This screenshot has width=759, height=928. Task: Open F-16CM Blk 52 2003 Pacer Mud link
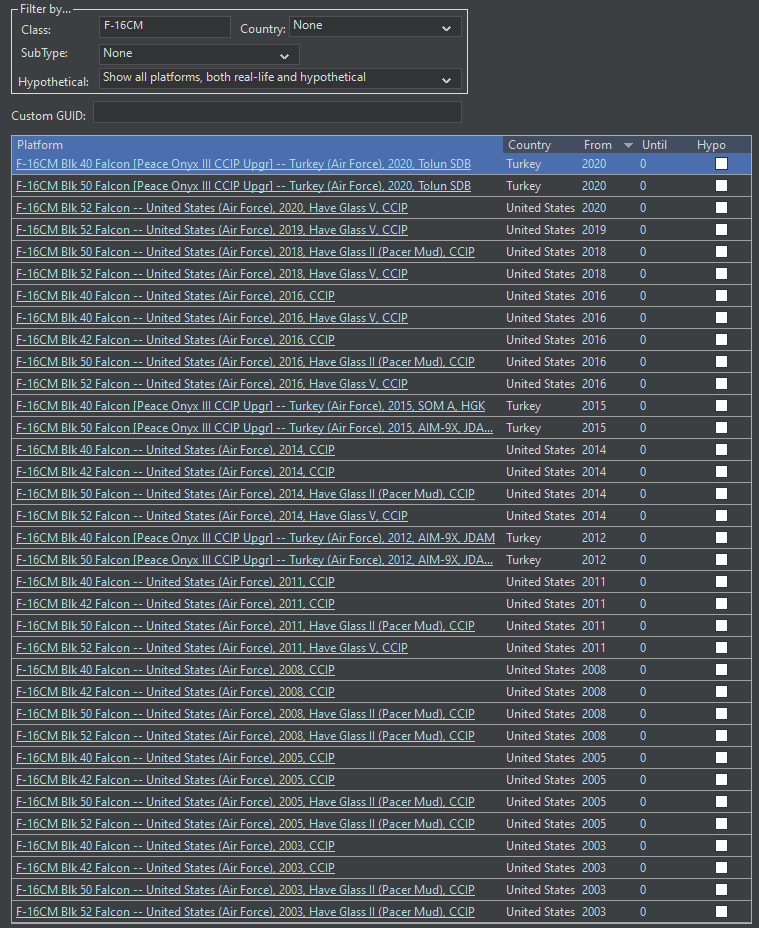tap(245, 912)
